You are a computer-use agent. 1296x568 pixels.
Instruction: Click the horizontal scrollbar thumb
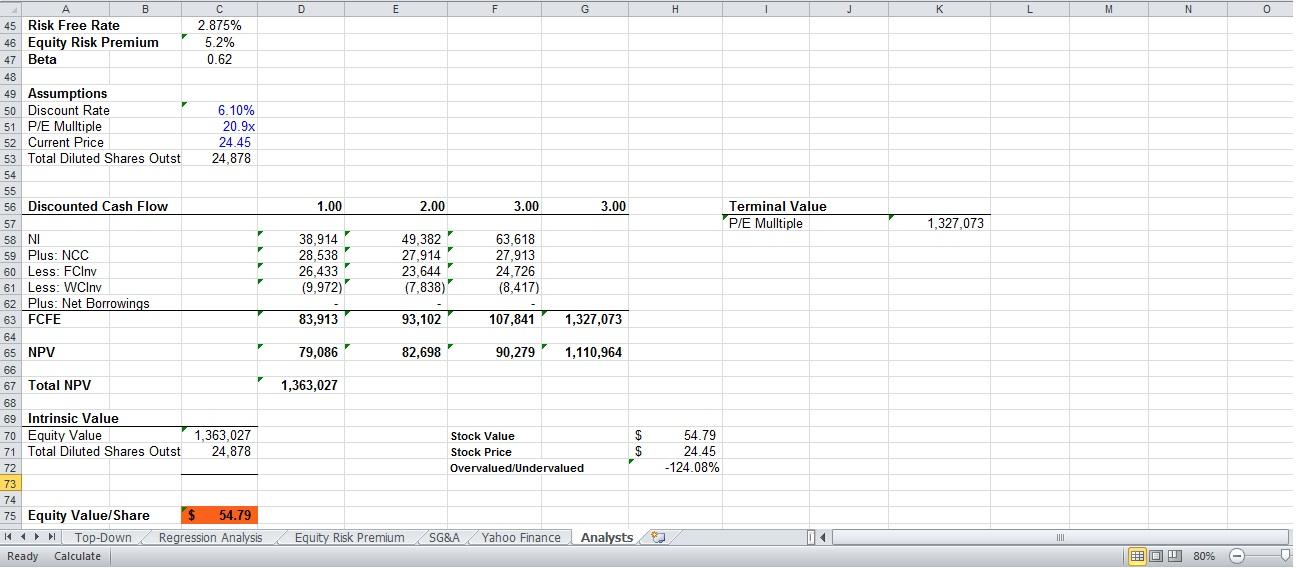coord(1059,538)
